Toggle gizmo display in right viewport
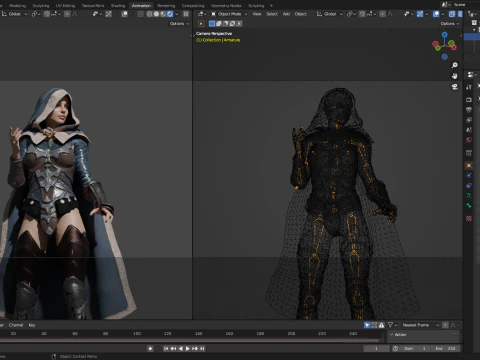This screenshot has height=360, width=480. click(420, 14)
